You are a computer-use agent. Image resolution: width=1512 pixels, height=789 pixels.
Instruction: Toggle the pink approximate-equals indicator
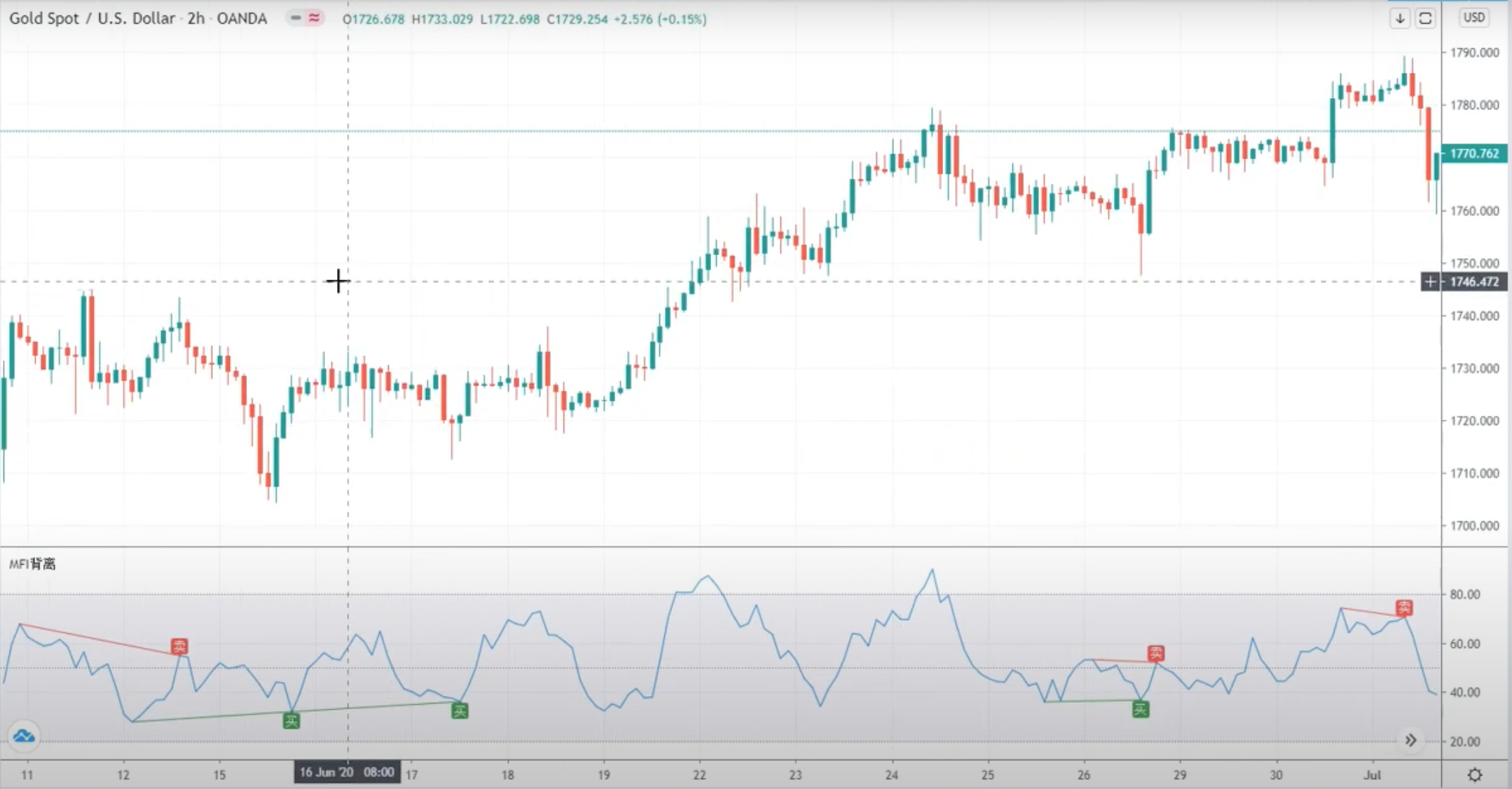click(314, 18)
